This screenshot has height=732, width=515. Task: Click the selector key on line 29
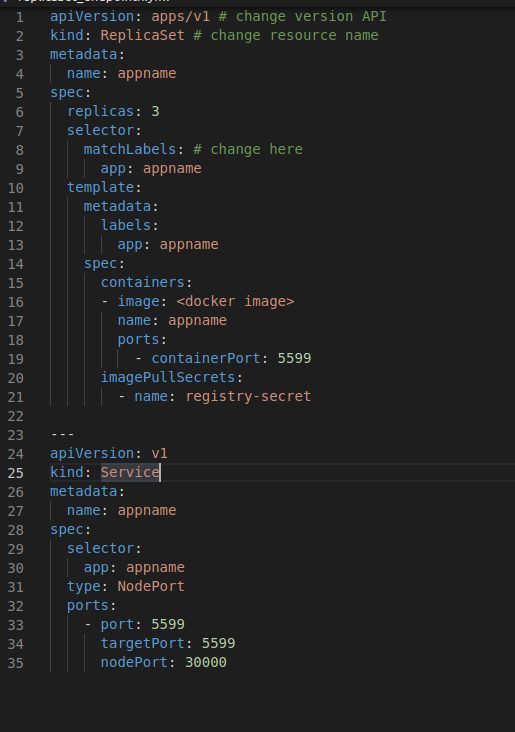click(100, 549)
